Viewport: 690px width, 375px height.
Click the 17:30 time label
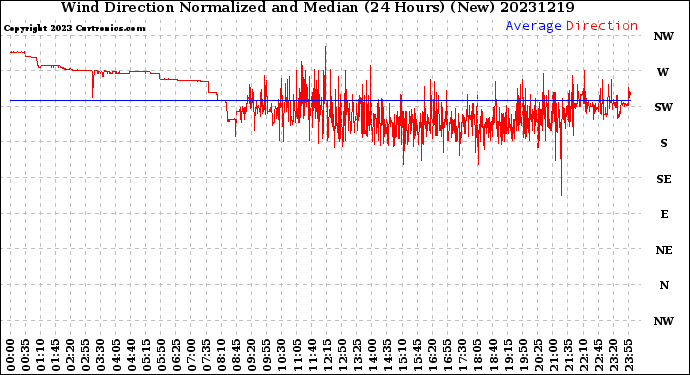(462, 355)
